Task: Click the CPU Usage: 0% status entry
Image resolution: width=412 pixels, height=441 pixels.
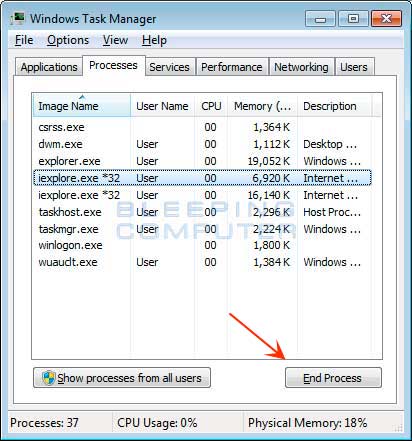Action: 157,423
